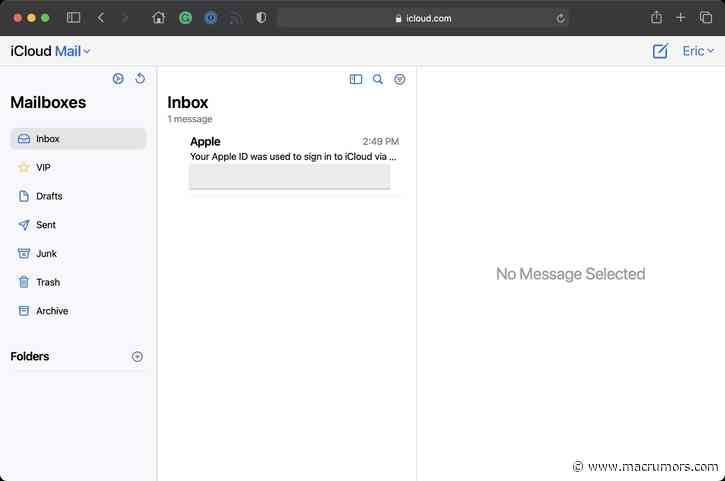This screenshot has width=725, height=481.
Task: Click the refresh mailboxes icon
Action: tap(140, 79)
